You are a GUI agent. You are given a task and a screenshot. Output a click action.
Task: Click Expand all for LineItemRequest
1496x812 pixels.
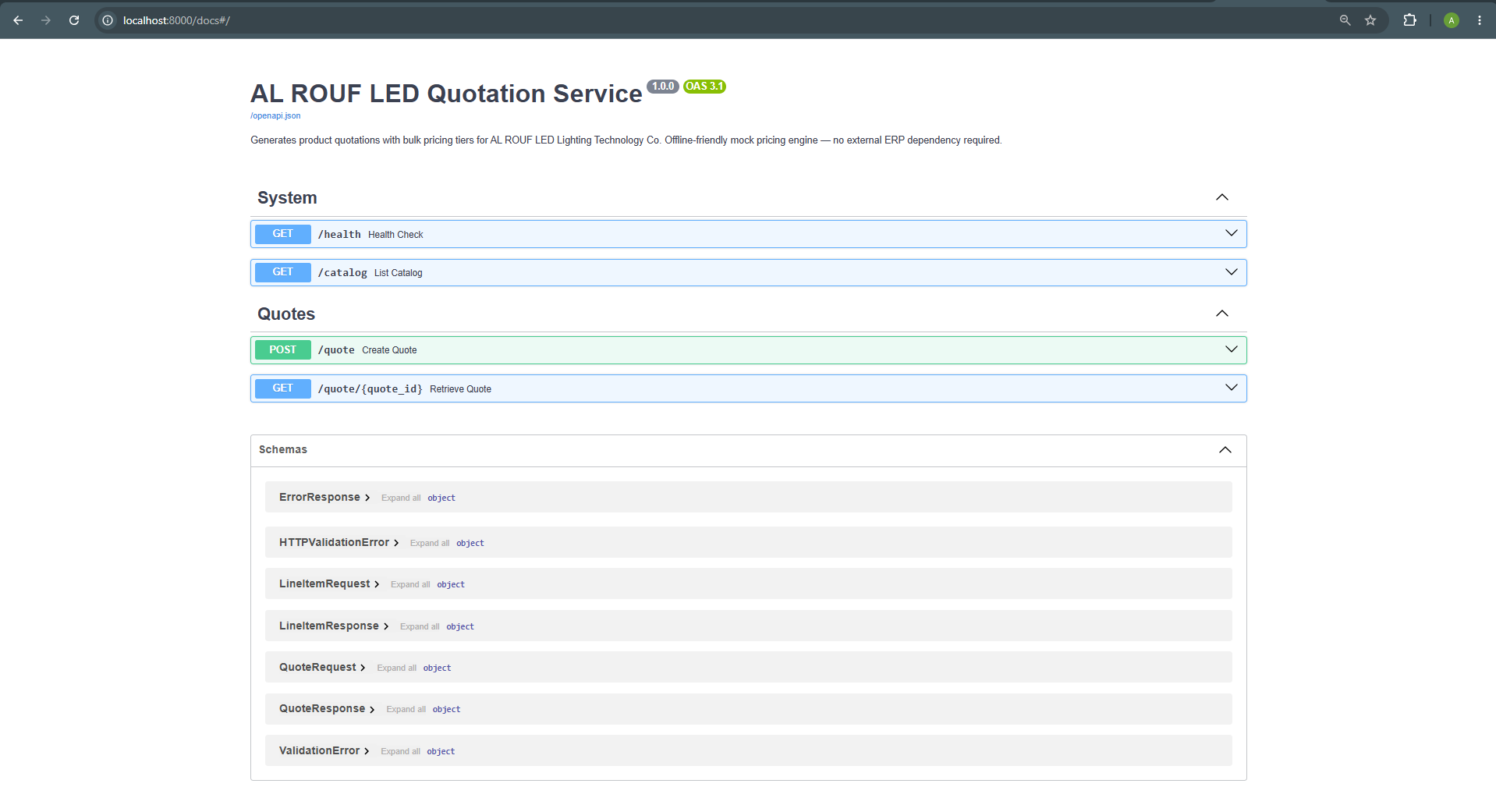point(410,584)
